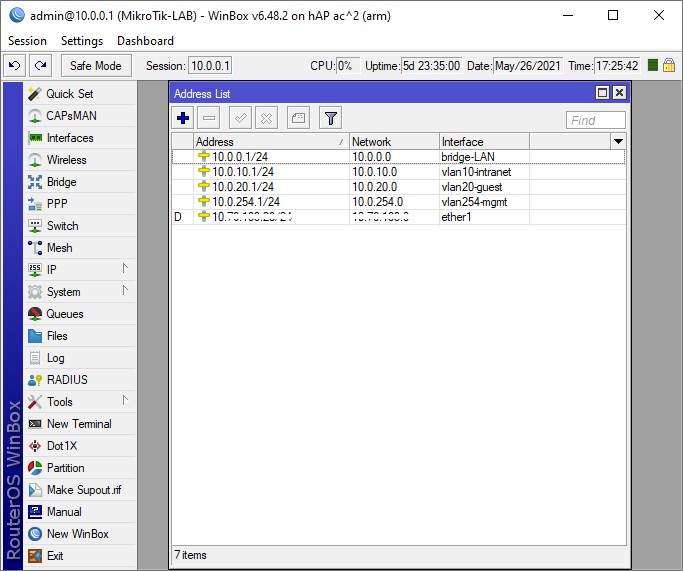Open Switch in sidebar
The width and height of the screenshot is (683, 571).
80,226
